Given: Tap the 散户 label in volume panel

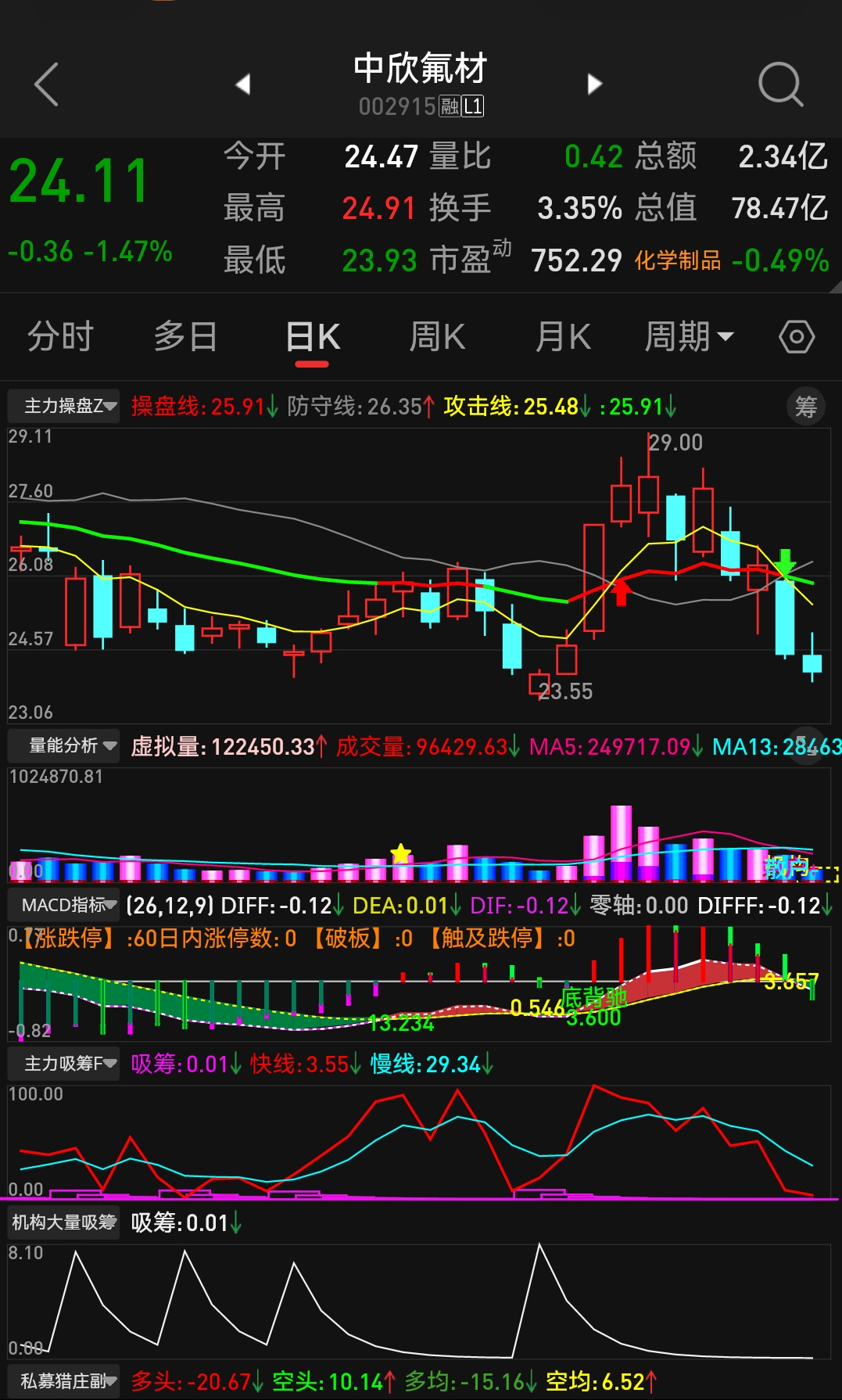Looking at the screenshot, I should [x=785, y=867].
